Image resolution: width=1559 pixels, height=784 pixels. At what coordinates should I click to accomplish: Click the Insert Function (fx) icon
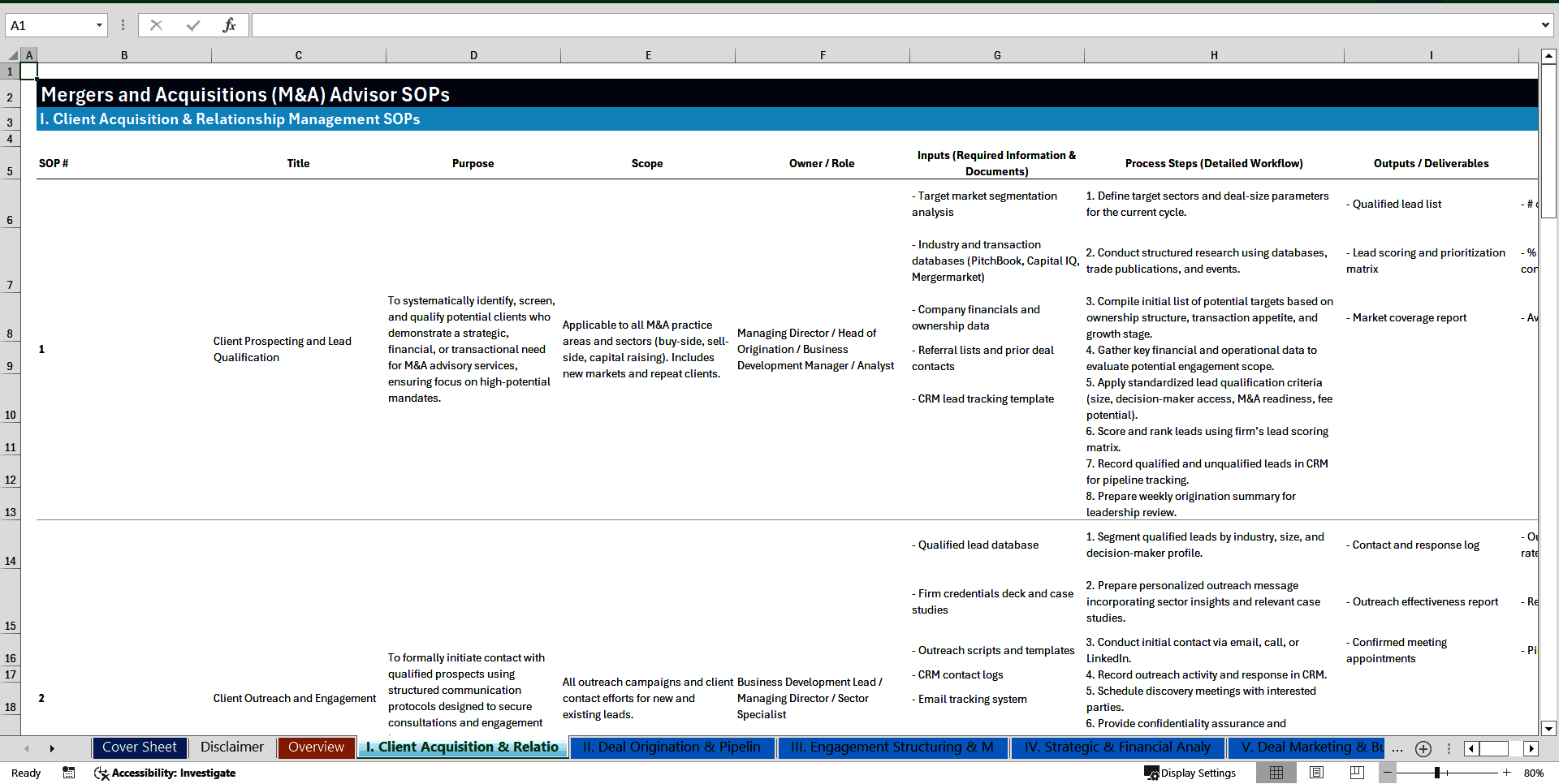(230, 24)
